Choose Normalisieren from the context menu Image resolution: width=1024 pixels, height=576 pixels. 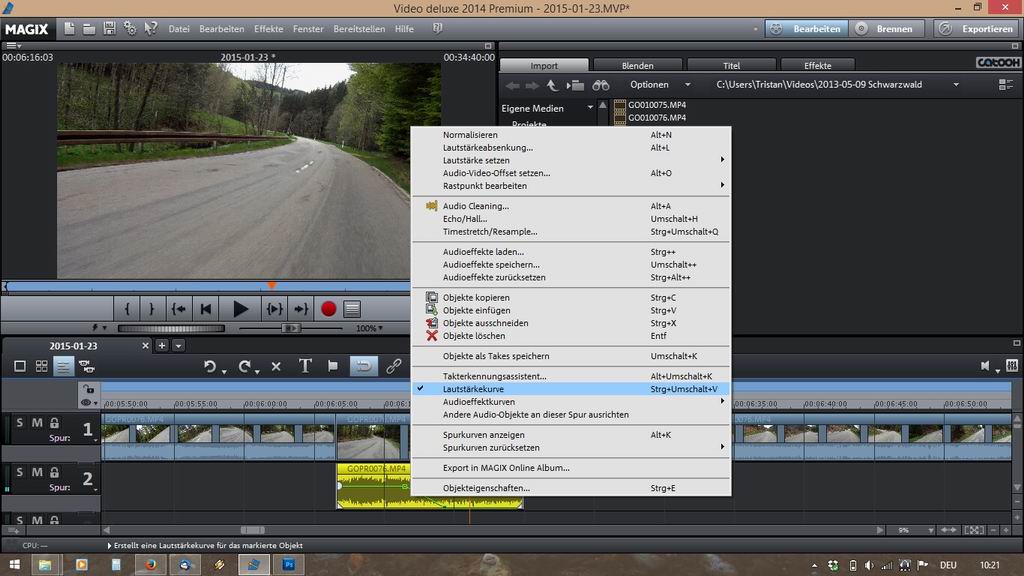tap(470, 134)
